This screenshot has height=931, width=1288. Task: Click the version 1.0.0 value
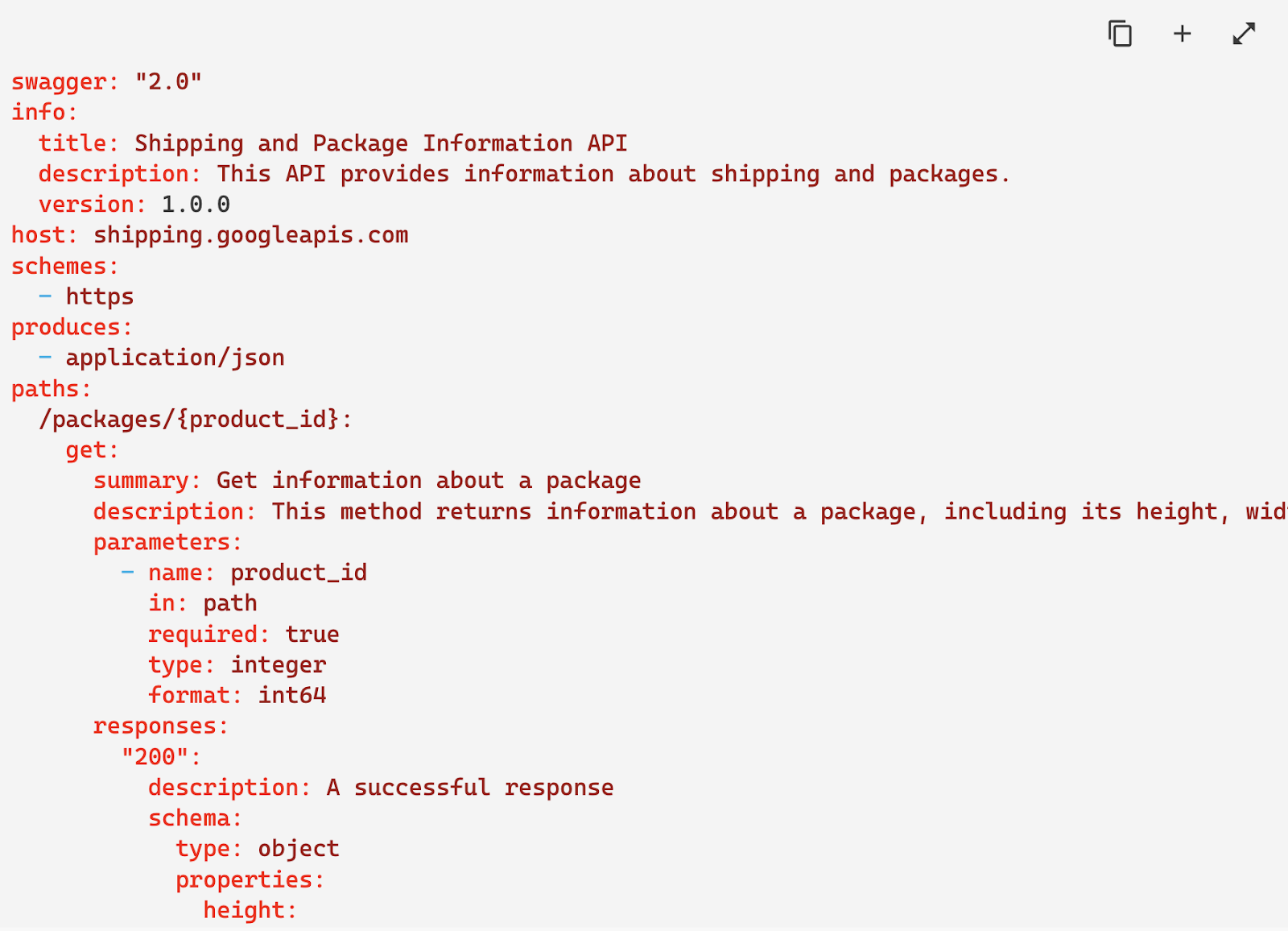[196, 205]
